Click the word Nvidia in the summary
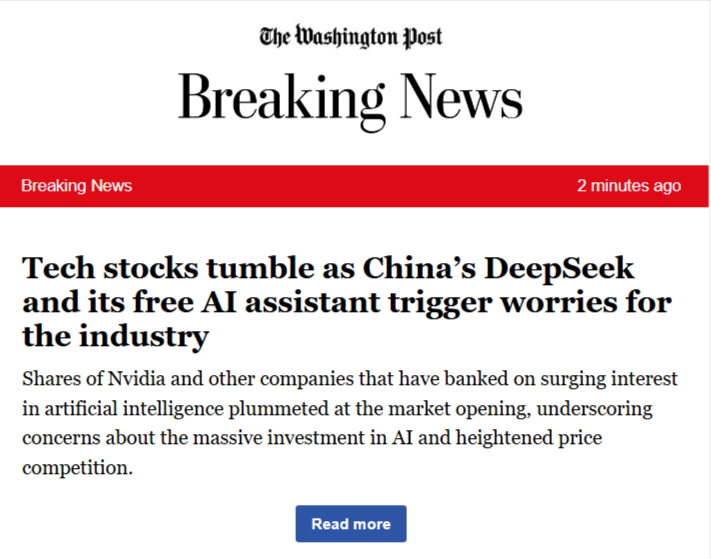The image size is (711, 559). click(x=136, y=379)
